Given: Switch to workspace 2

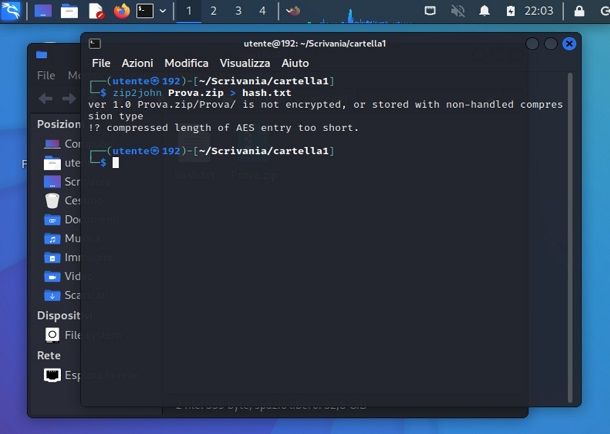Looking at the screenshot, I should click(x=213, y=11).
